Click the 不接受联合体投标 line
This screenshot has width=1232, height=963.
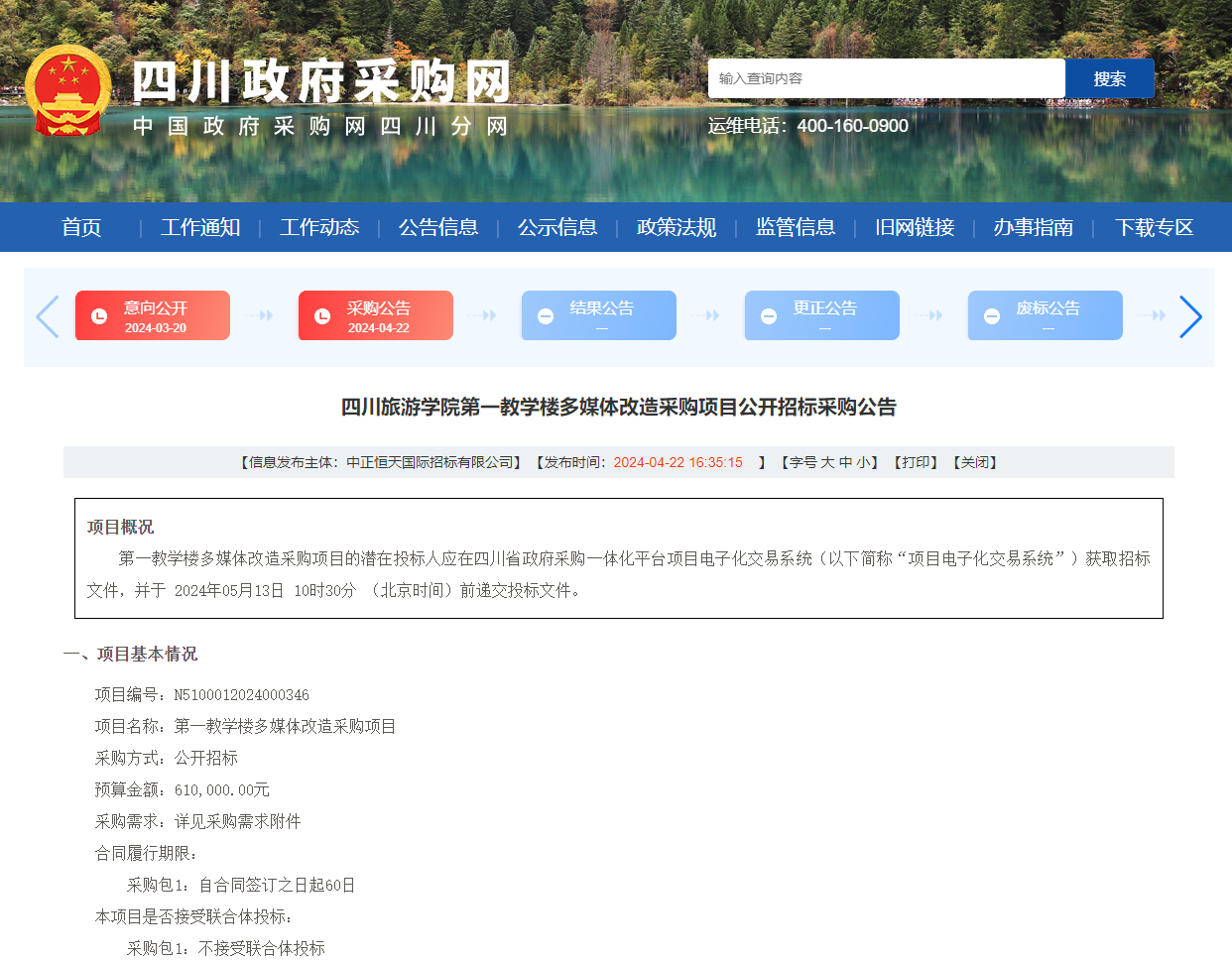coord(262,949)
